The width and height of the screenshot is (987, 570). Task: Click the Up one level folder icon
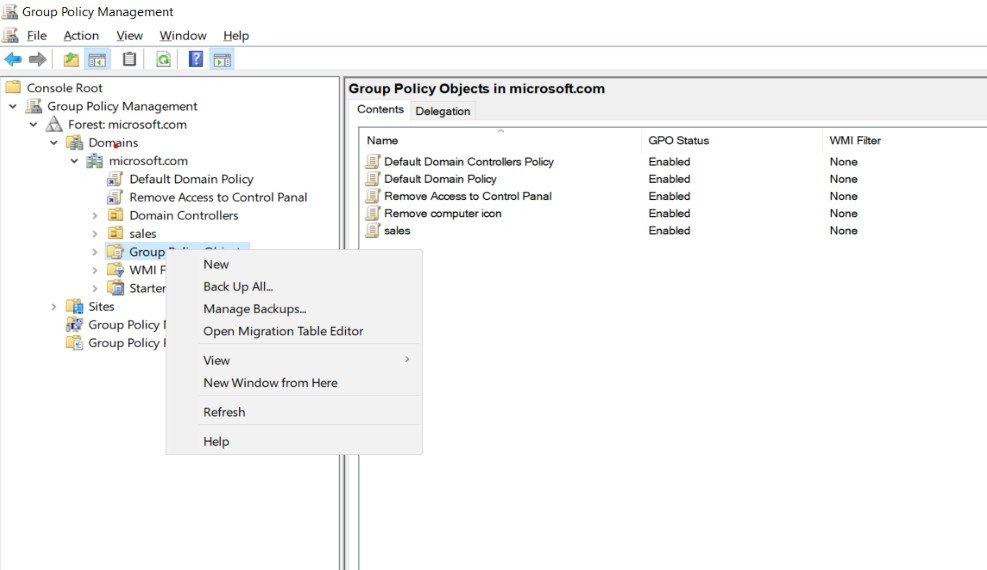point(71,60)
